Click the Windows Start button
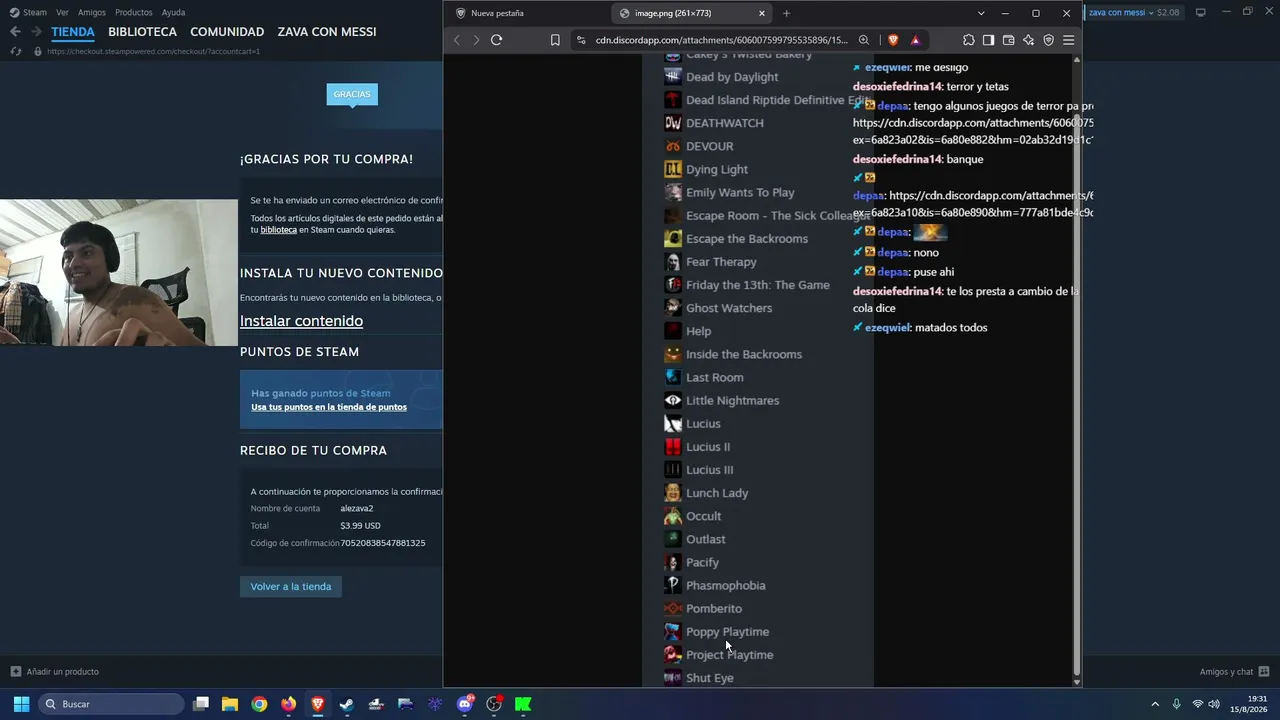Screen dimensions: 1280x720 [x=21, y=704]
